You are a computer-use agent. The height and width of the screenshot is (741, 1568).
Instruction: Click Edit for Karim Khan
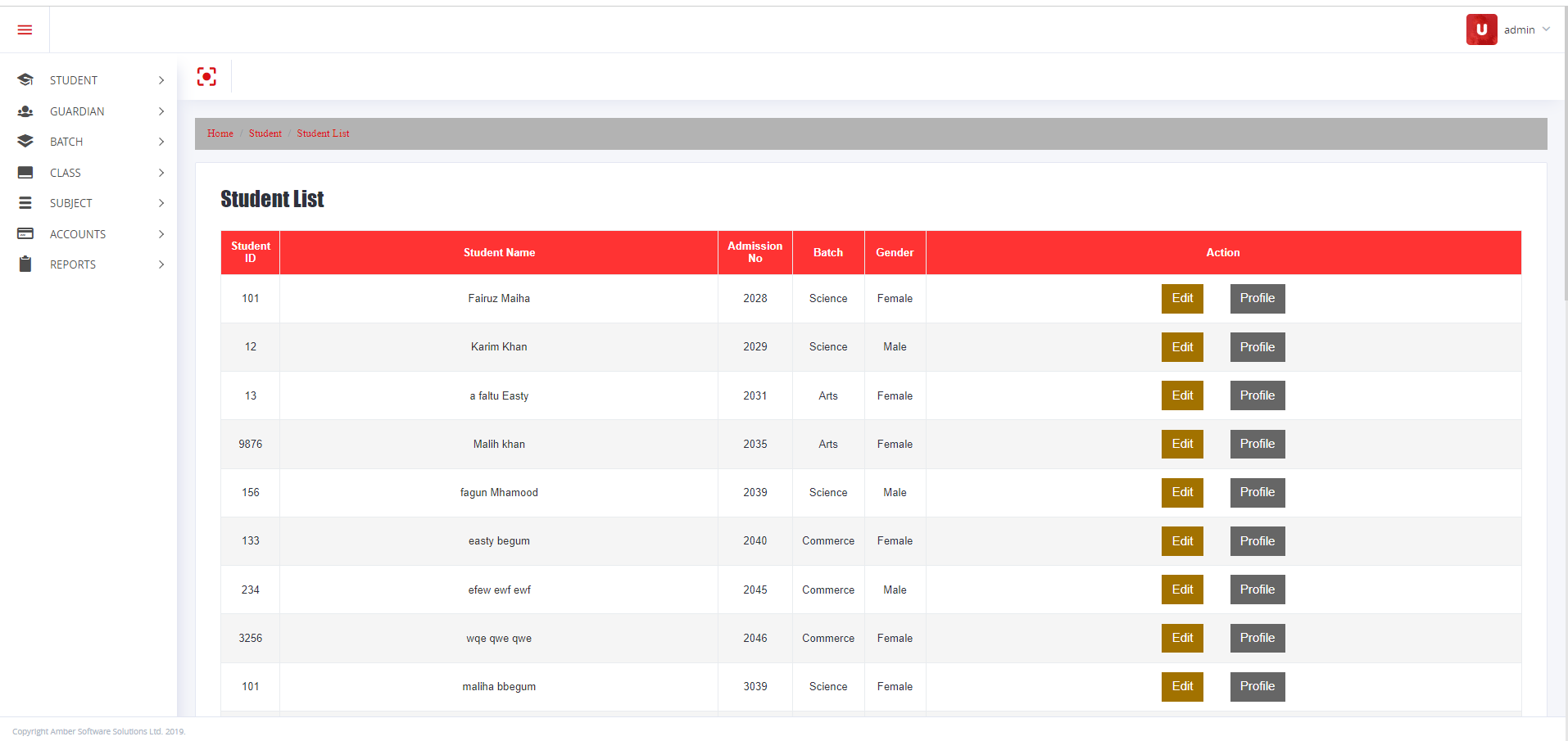pyautogui.click(x=1181, y=346)
